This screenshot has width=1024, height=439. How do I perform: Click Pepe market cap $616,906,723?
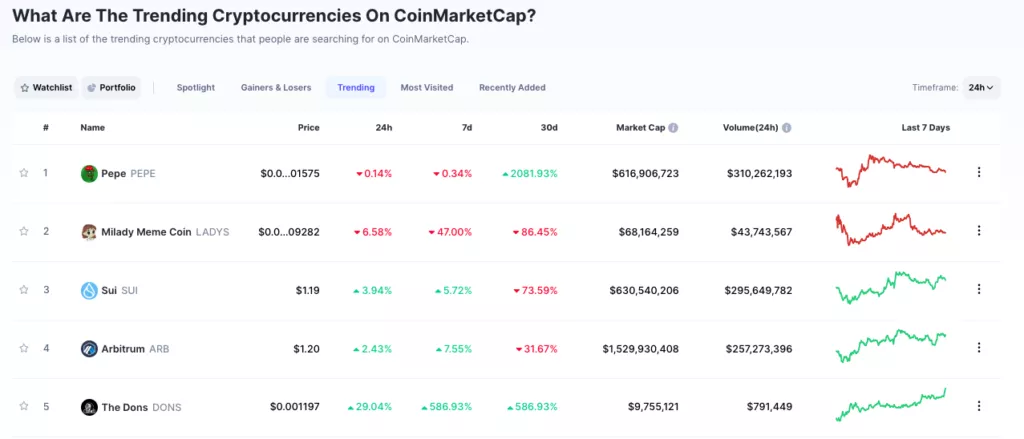pyautogui.click(x=645, y=174)
